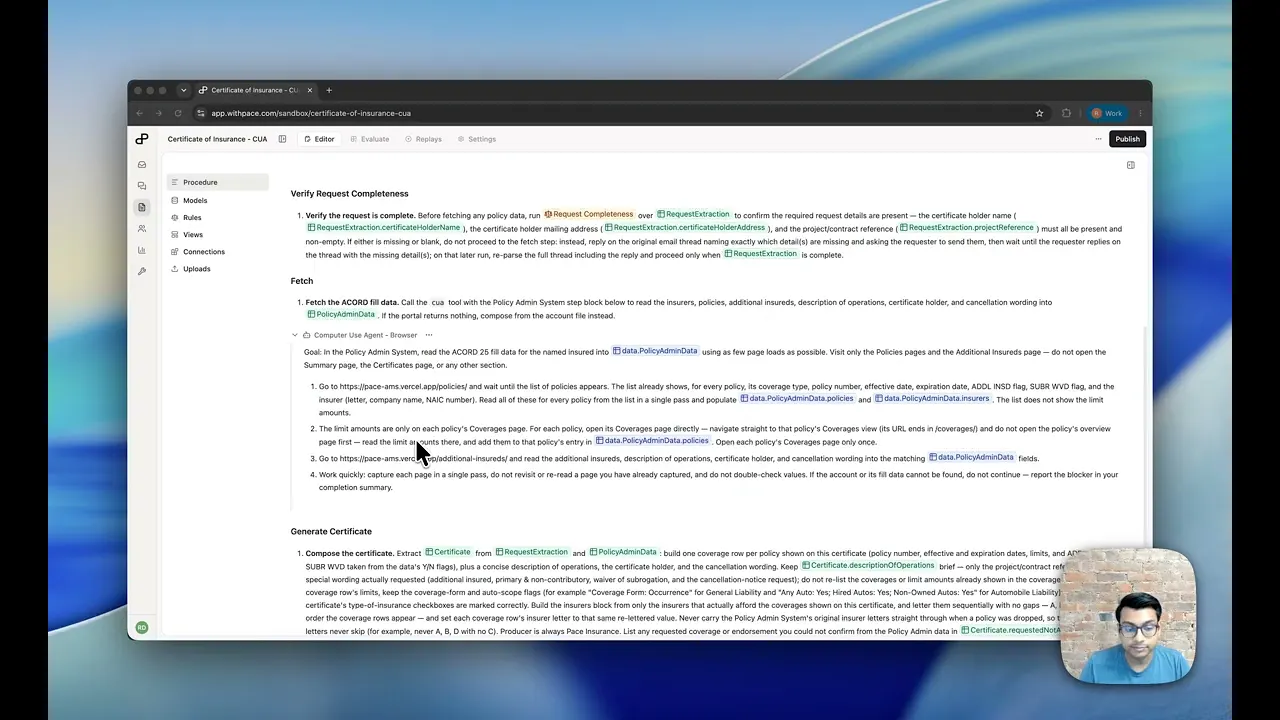
Task: Open the Computer Use Agent block options menu
Action: (x=429, y=335)
